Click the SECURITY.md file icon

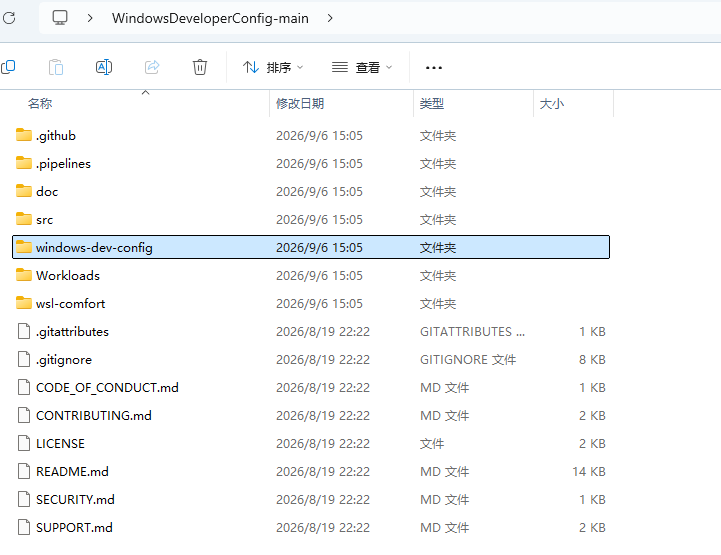(24, 499)
